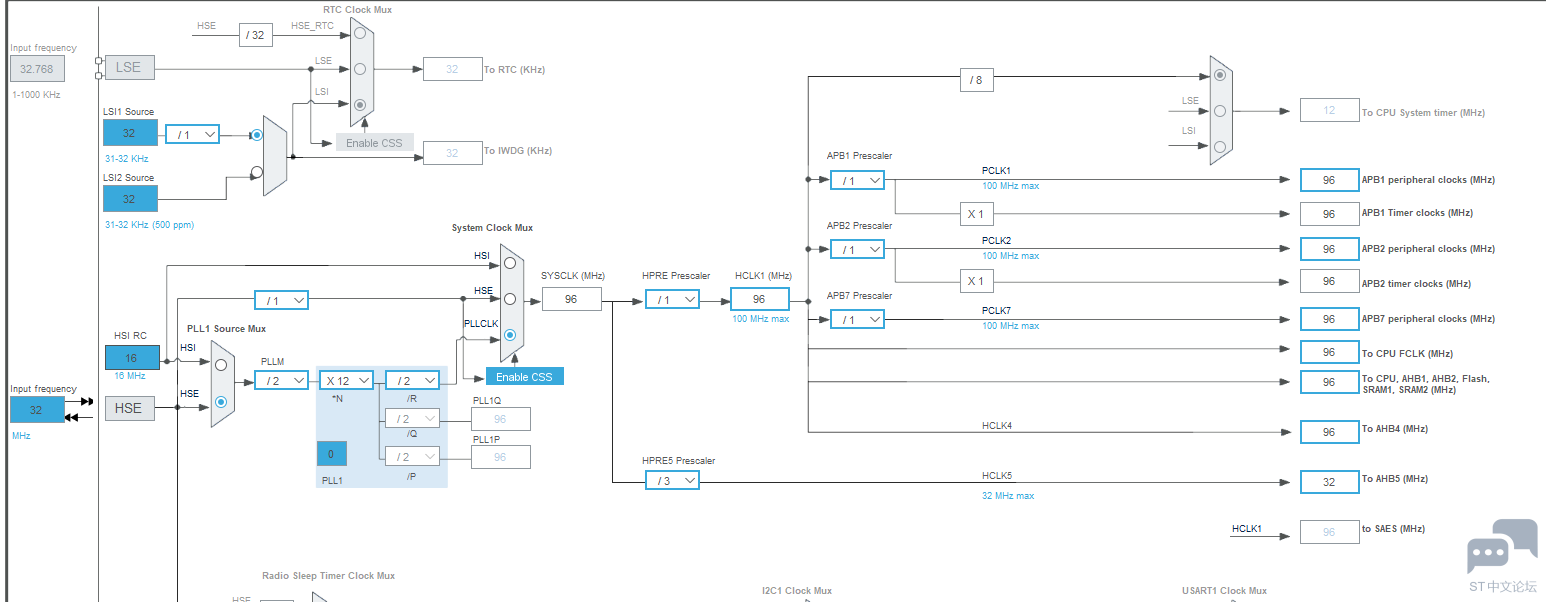Click LSI2 Source frequency field
This screenshot has height=602, width=1546.
(130, 199)
